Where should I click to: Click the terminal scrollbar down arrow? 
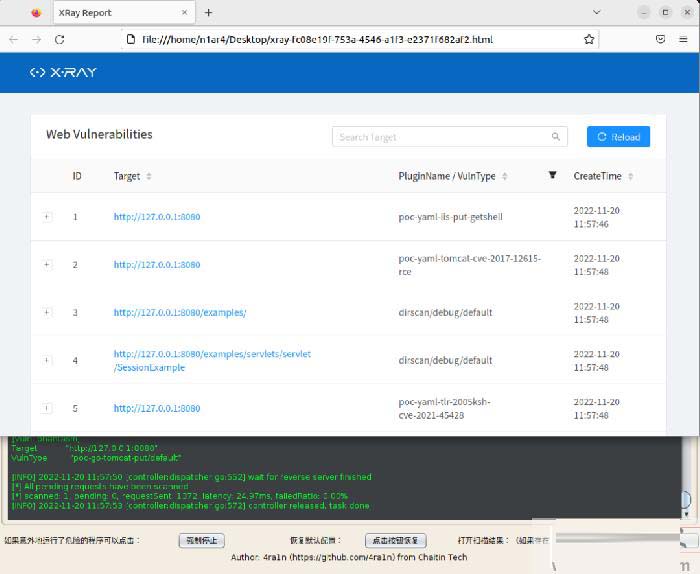pyautogui.click(x=687, y=514)
